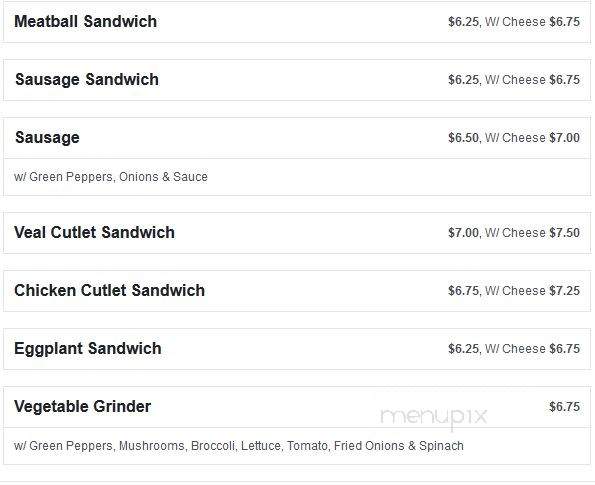
Task: Click Veal Cutlet W/ Cheese $7.50 price
Action: pyautogui.click(x=532, y=233)
